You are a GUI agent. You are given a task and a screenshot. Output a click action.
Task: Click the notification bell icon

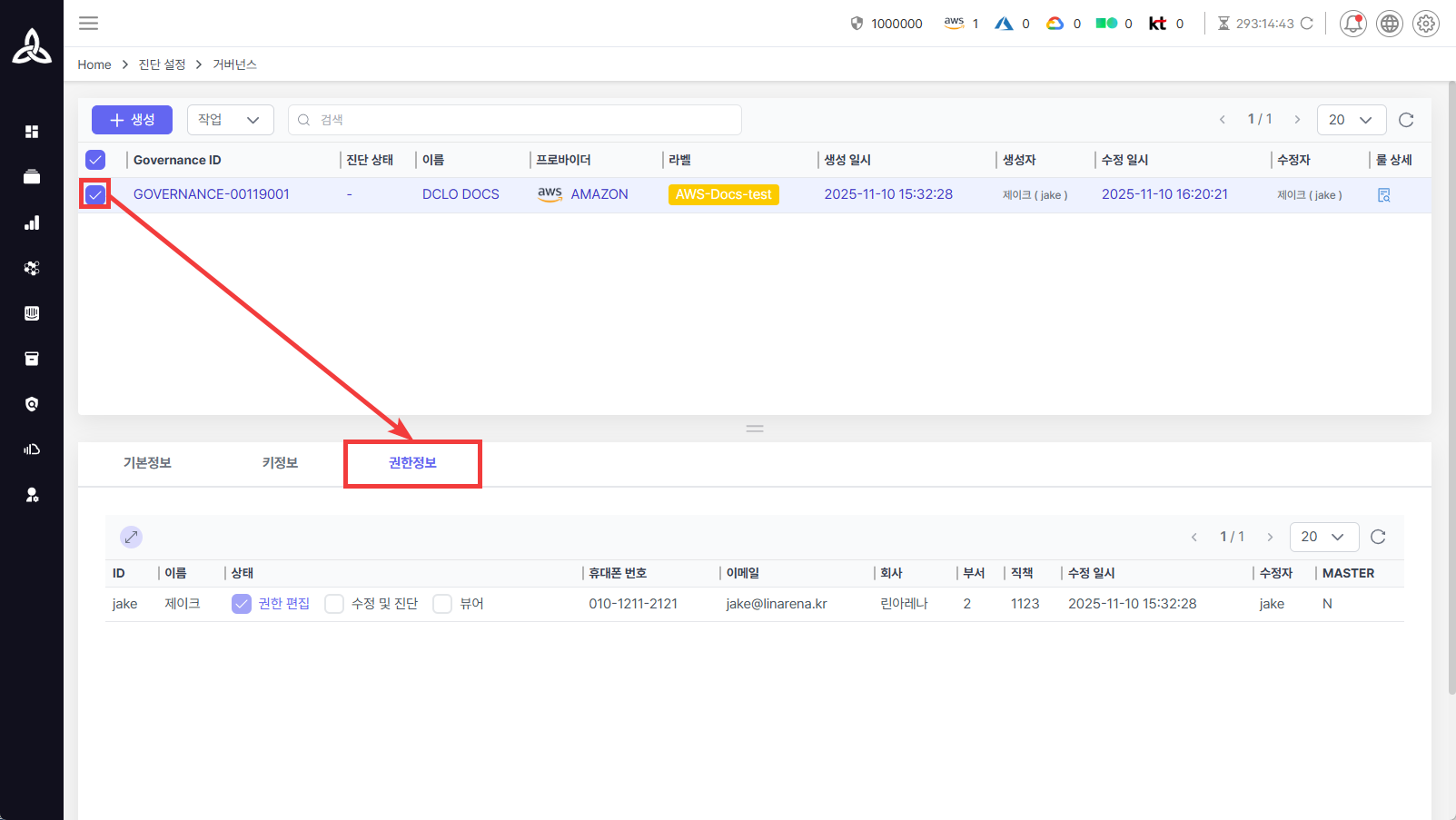(1352, 24)
